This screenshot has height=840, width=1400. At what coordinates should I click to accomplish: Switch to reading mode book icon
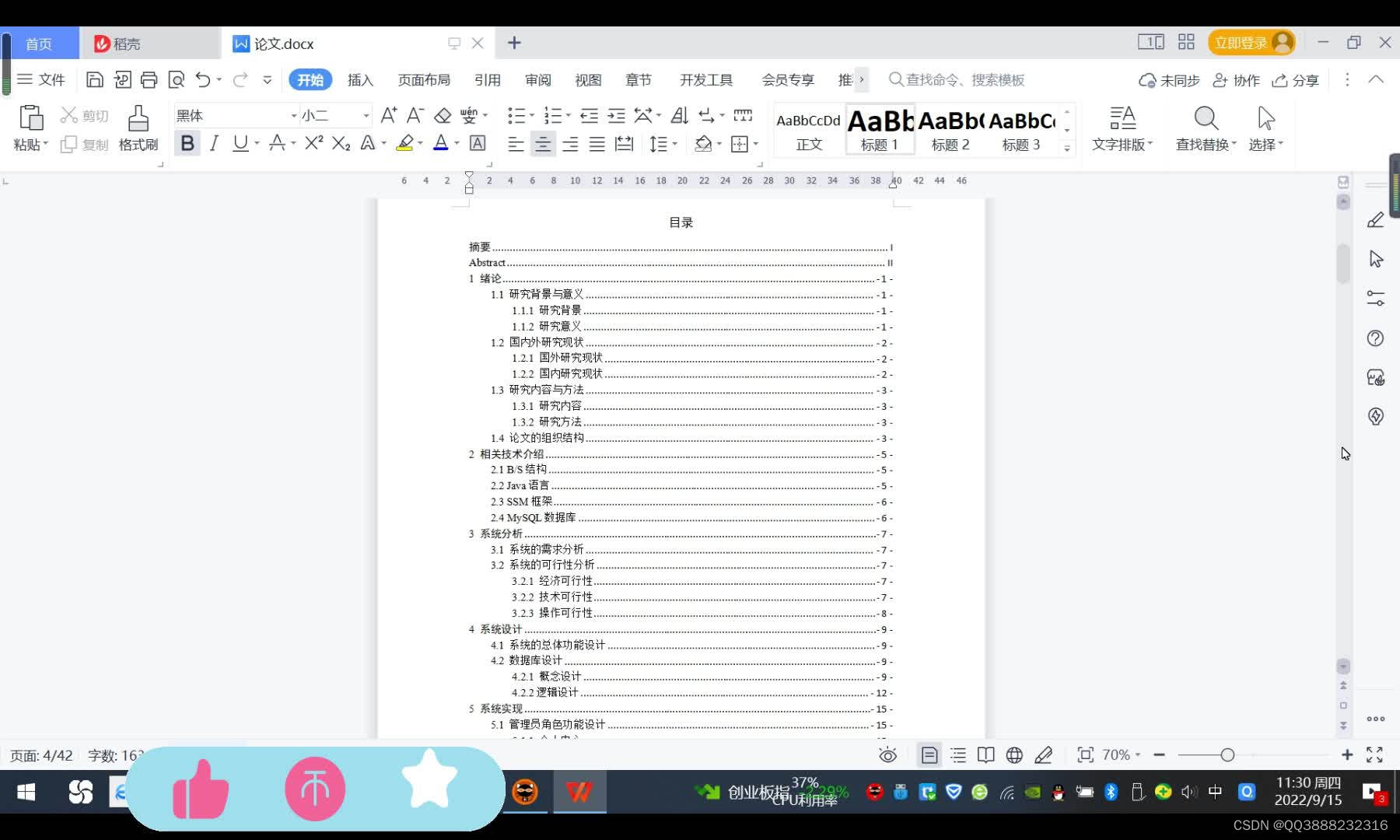point(985,755)
